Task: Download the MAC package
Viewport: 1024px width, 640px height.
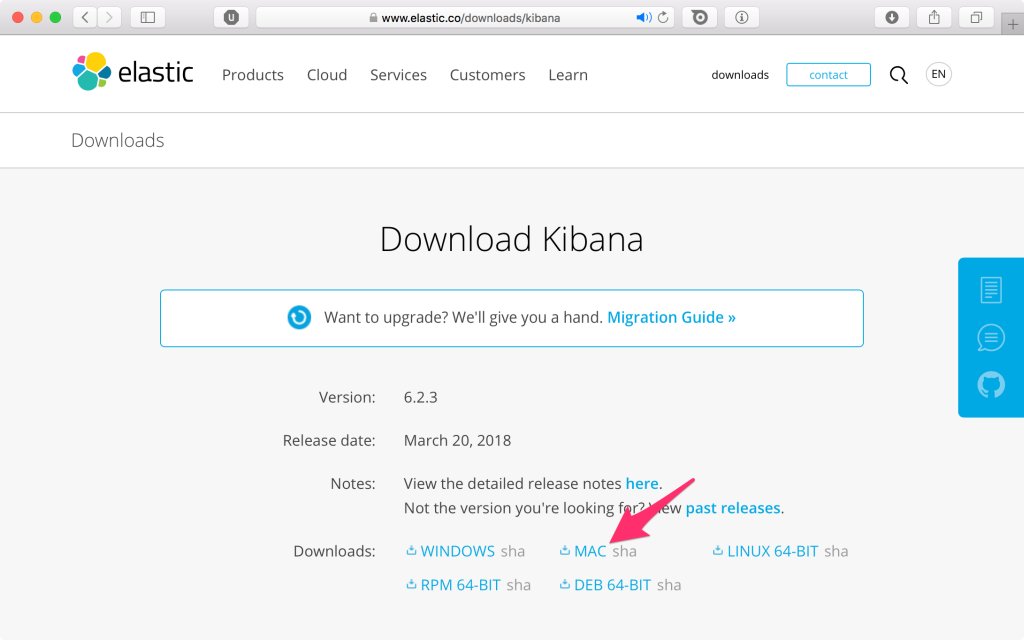Action: [590, 551]
